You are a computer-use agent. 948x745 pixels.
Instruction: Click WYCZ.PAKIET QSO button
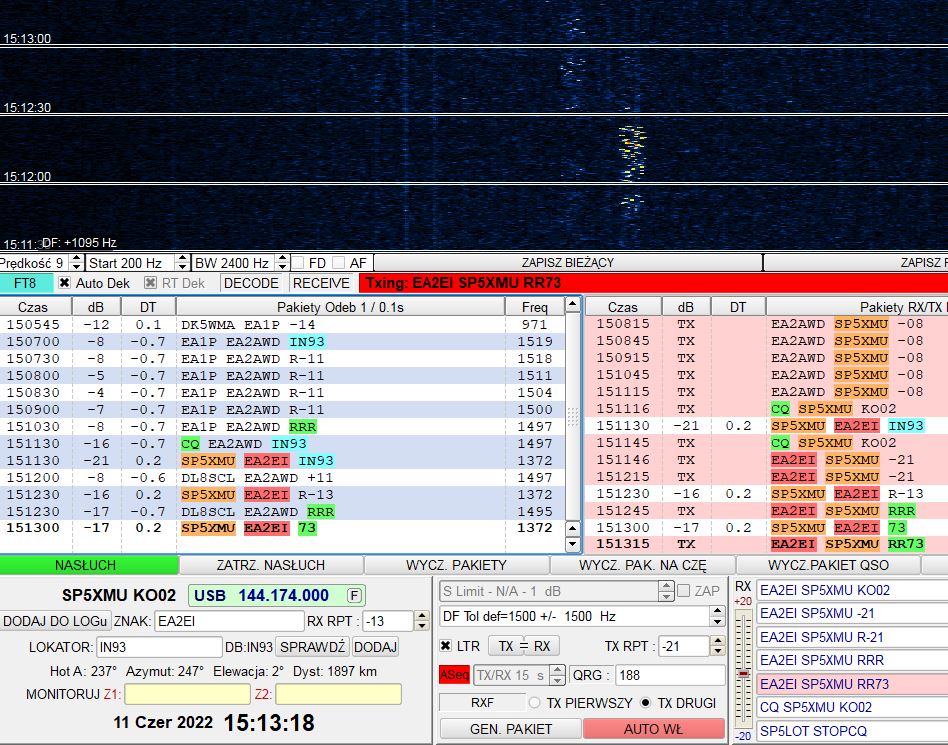click(828, 565)
